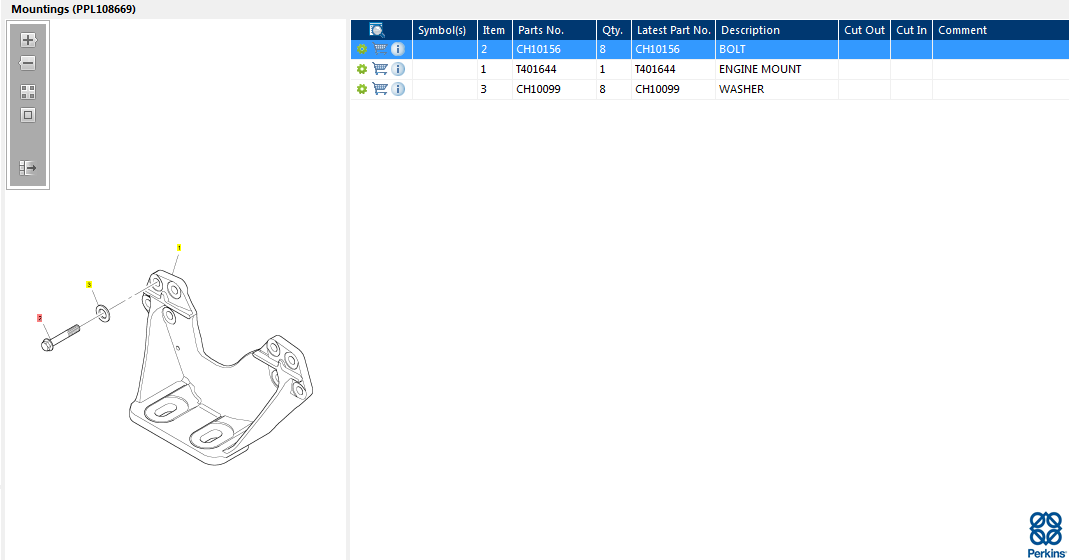
Task: Toggle the parts list panel arrow icon
Action: point(28,168)
